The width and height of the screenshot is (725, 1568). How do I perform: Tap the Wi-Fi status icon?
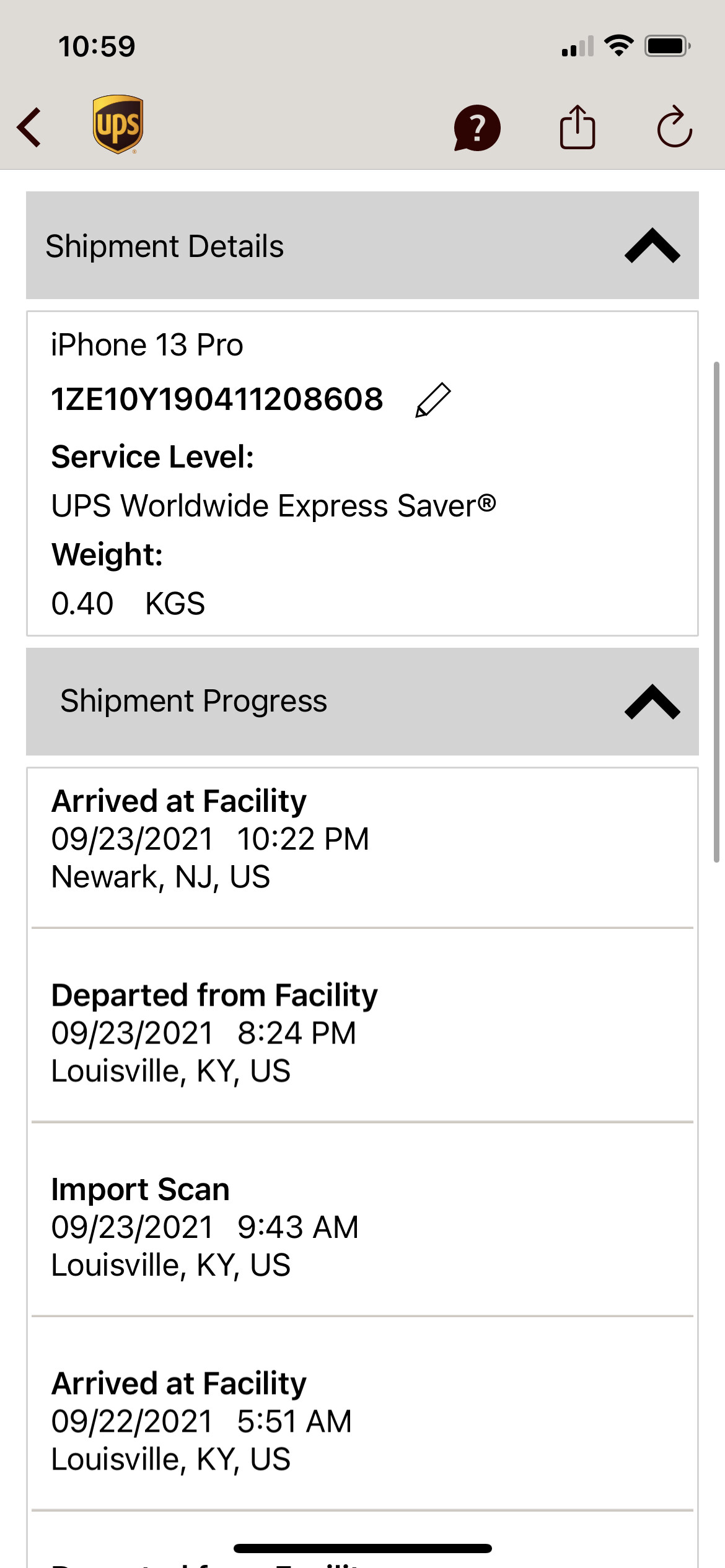(618, 46)
